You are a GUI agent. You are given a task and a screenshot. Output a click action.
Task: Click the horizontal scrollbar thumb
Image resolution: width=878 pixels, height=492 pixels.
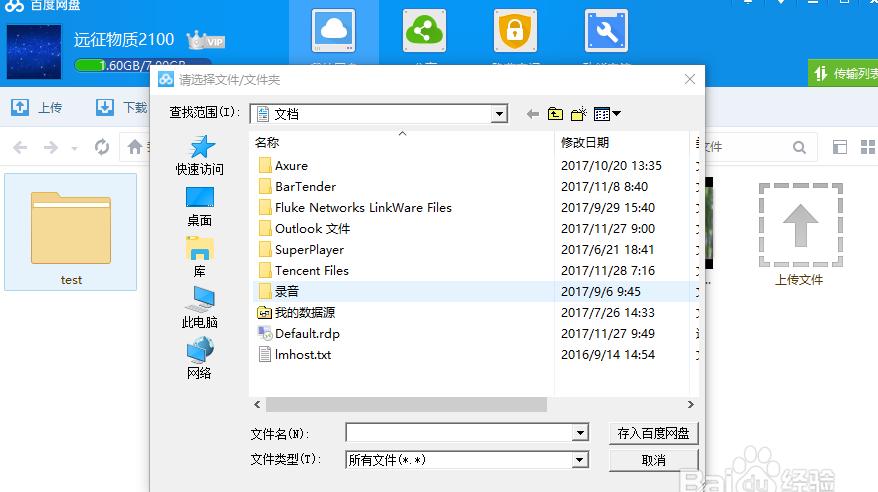[x=406, y=404]
